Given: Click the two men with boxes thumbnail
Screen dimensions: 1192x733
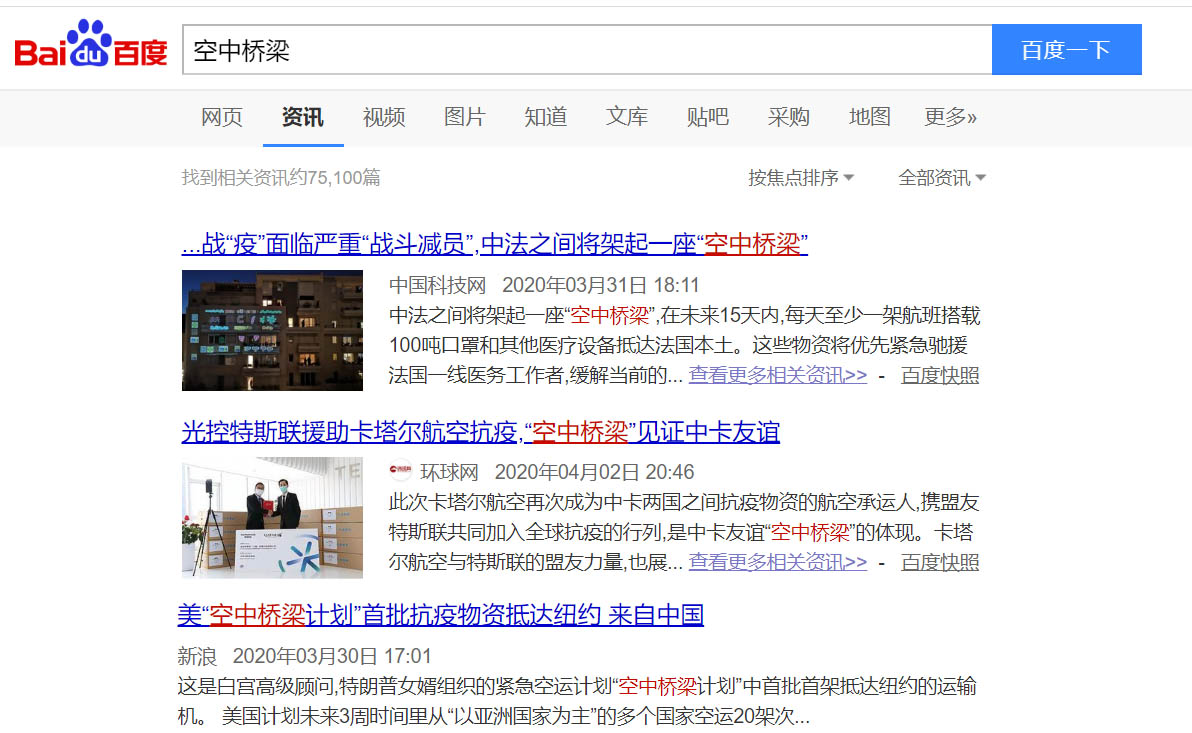Looking at the screenshot, I should click(x=272, y=518).
